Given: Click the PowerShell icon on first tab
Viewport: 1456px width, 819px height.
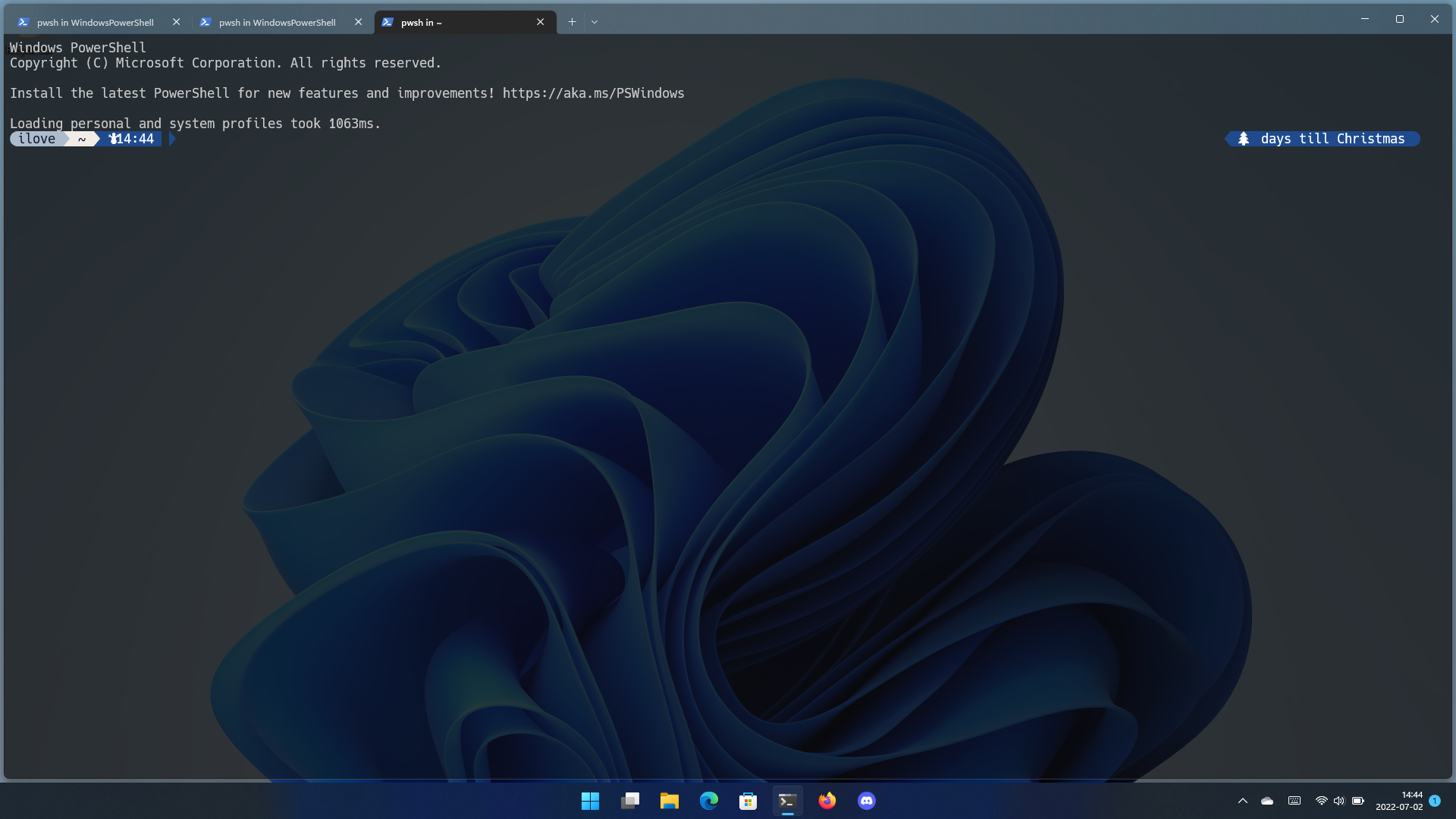Looking at the screenshot, I should click(x=24, y=22).
